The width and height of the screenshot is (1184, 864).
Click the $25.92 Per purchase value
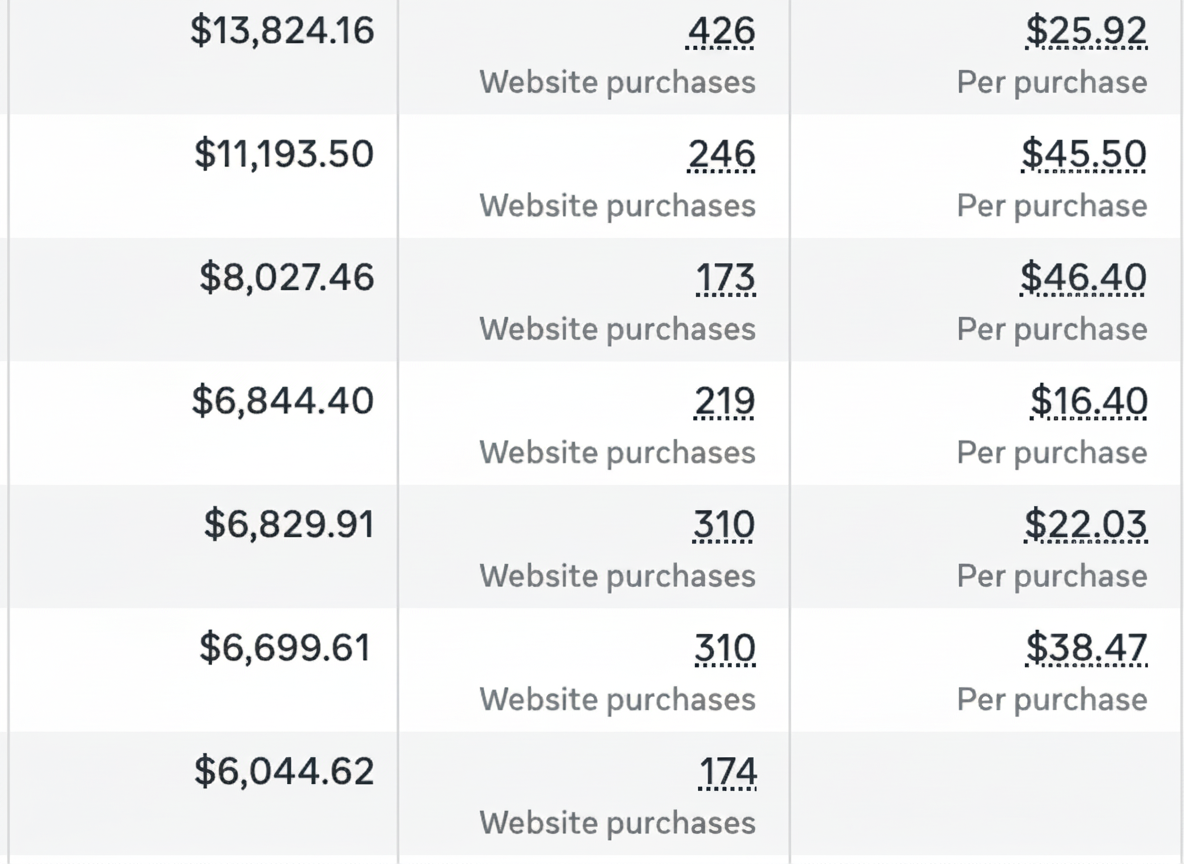1086,31
